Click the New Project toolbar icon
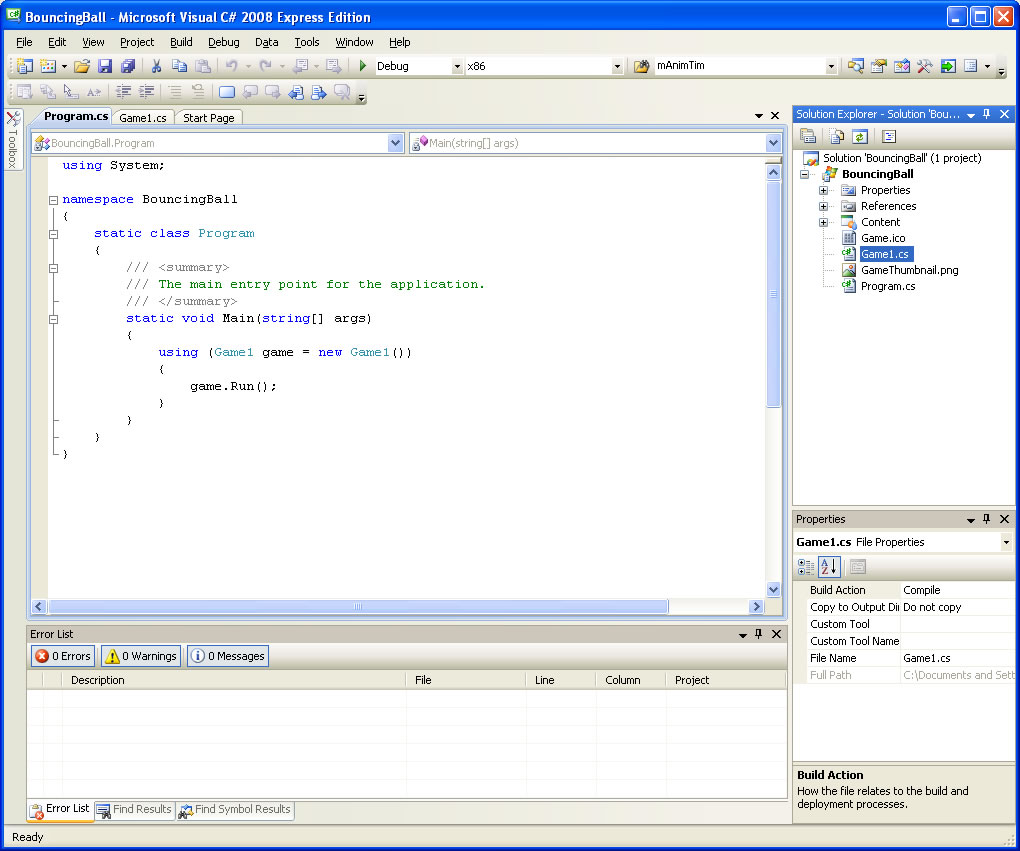 [25, 66]
